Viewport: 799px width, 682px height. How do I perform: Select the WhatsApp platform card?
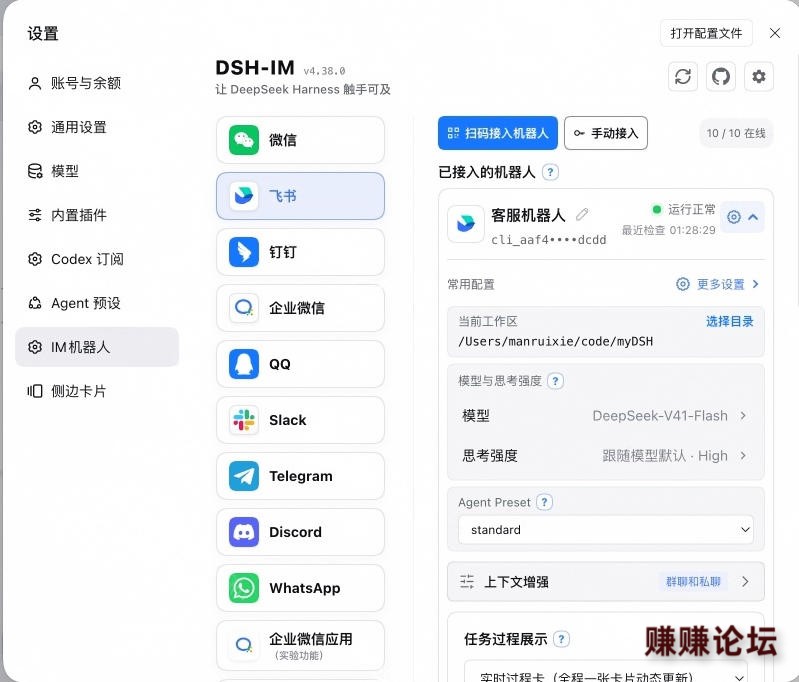300,588
